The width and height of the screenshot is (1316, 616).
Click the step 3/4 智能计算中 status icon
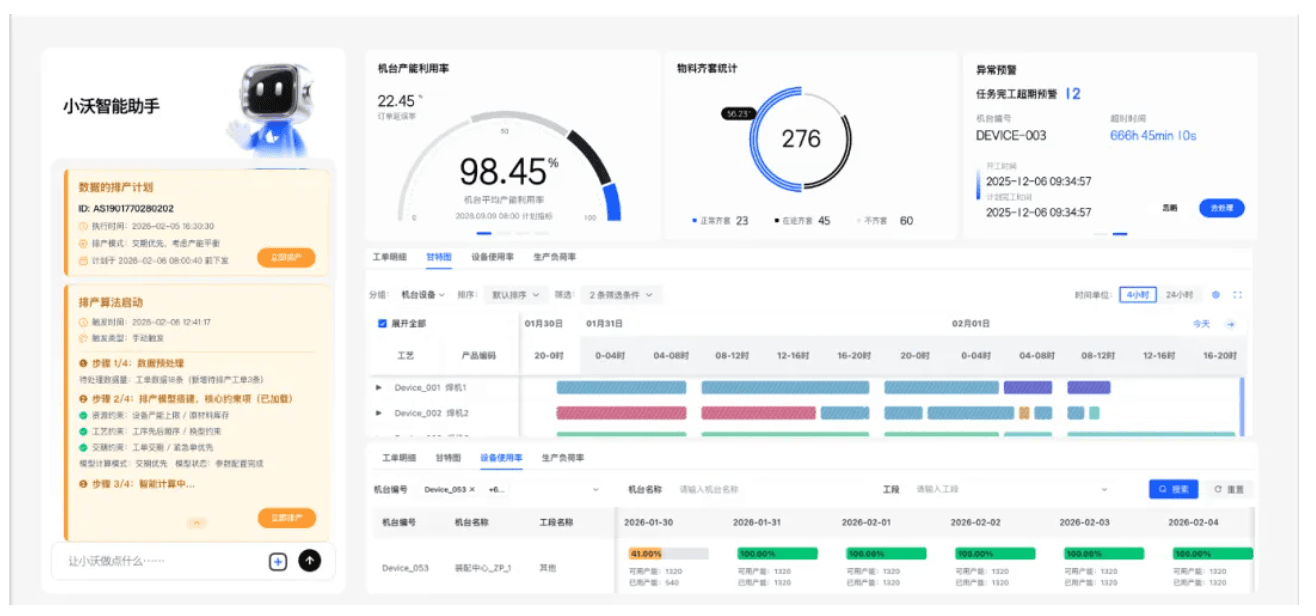coord(83,484)
